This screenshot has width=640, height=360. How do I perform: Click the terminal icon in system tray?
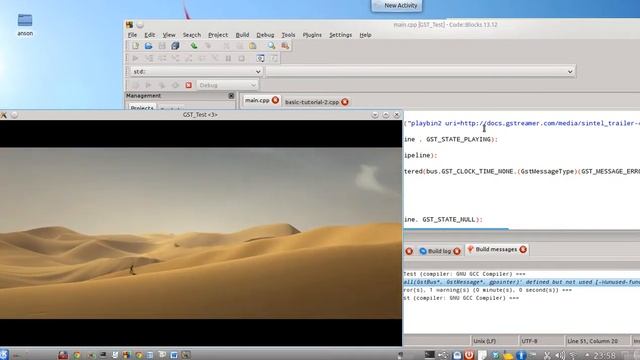(429, 355)
